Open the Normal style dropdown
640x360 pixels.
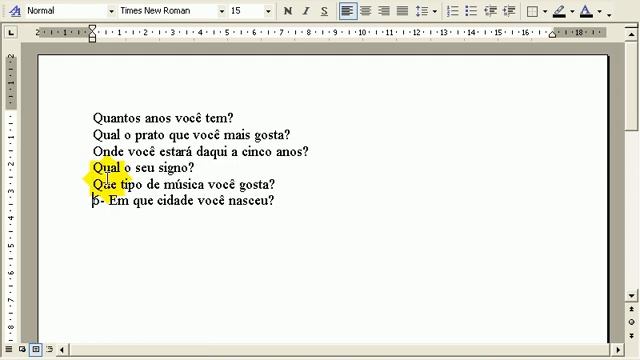111,11
